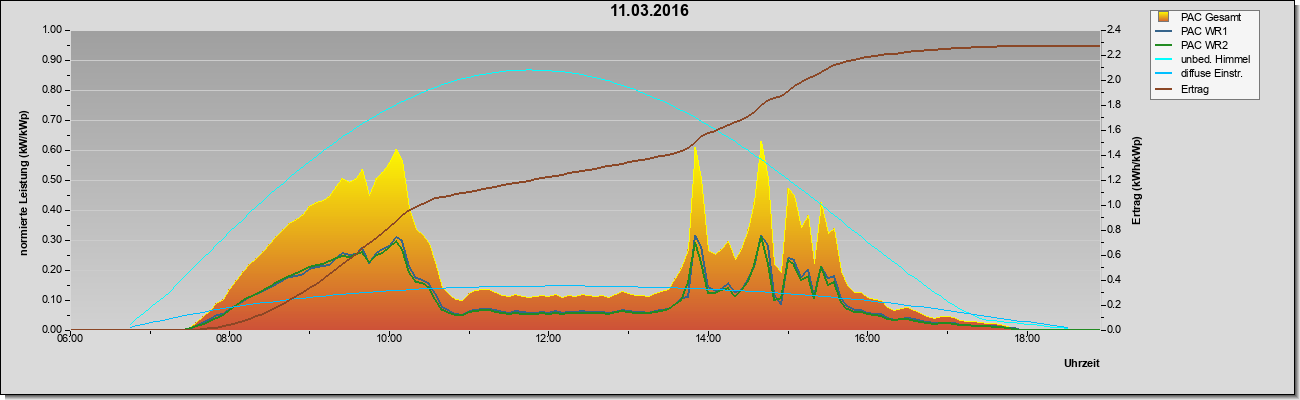Click the 18:00 time axis label
This screenshot has width=1300, height=400.
1026,339
